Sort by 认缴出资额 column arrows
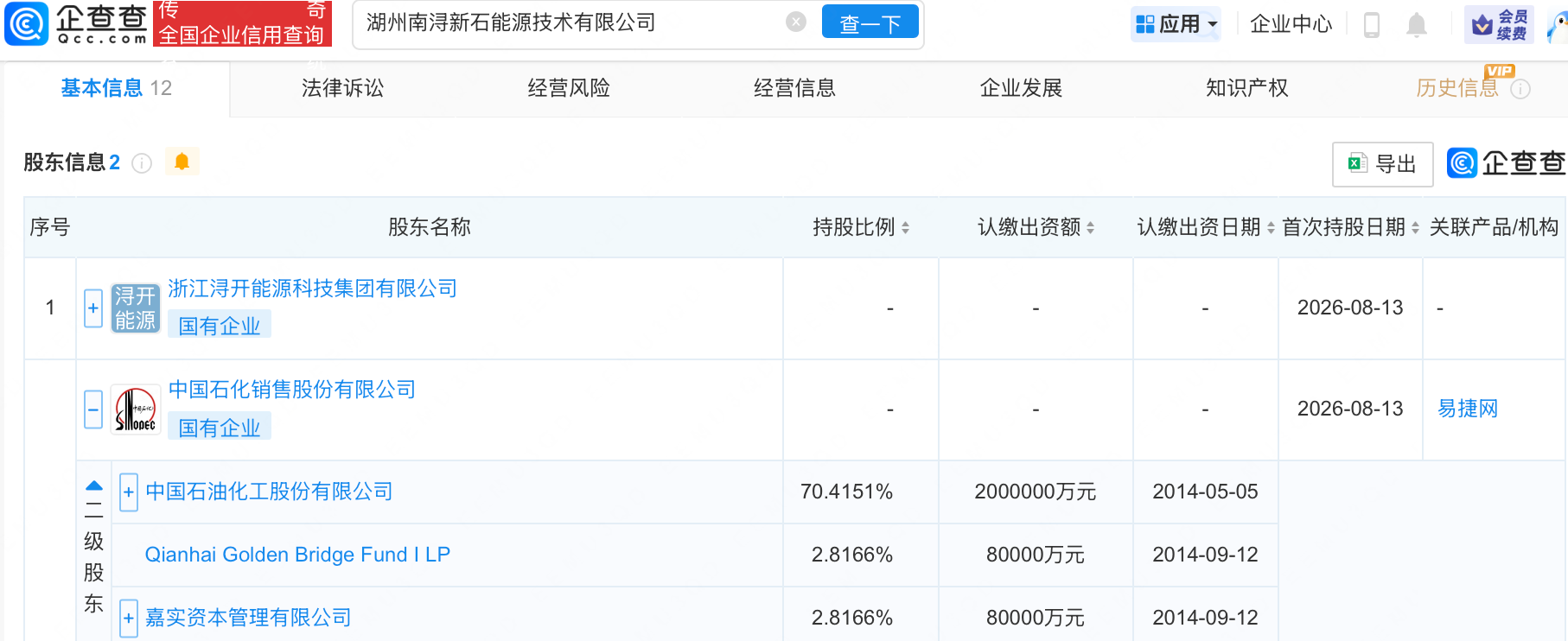This screenshot has height=641, width=1568. 1090,228
